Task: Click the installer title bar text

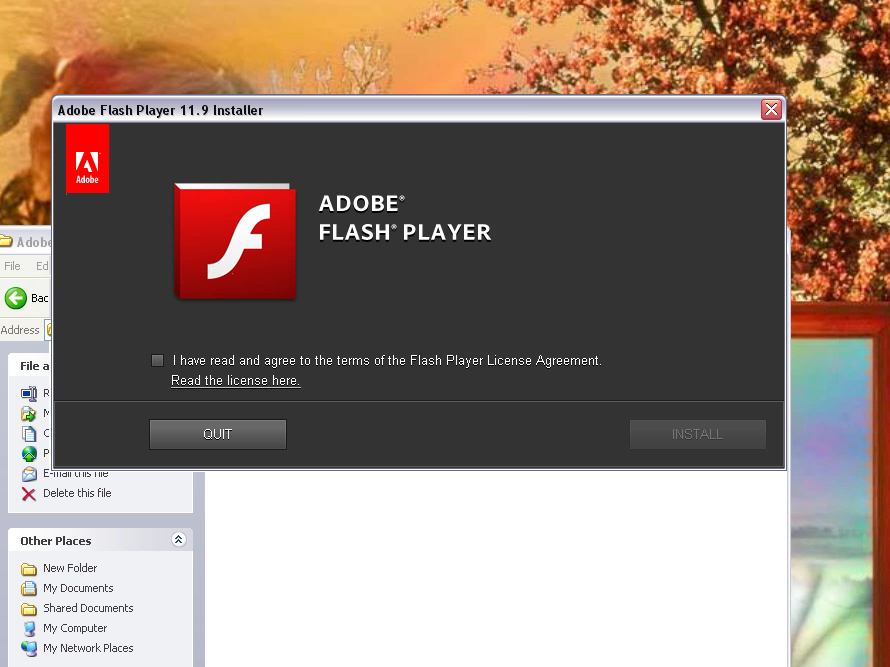Action: pos(160,110)
